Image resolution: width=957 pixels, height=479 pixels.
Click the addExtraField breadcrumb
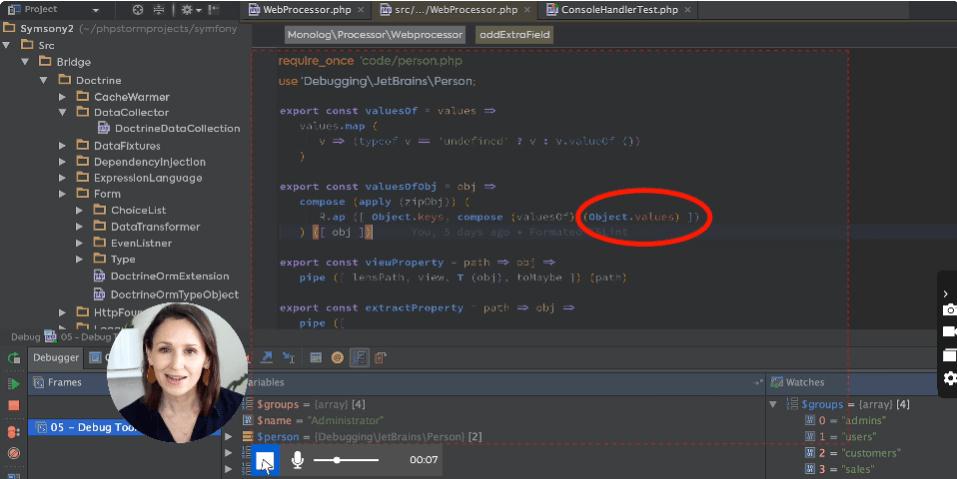[515, 35]
